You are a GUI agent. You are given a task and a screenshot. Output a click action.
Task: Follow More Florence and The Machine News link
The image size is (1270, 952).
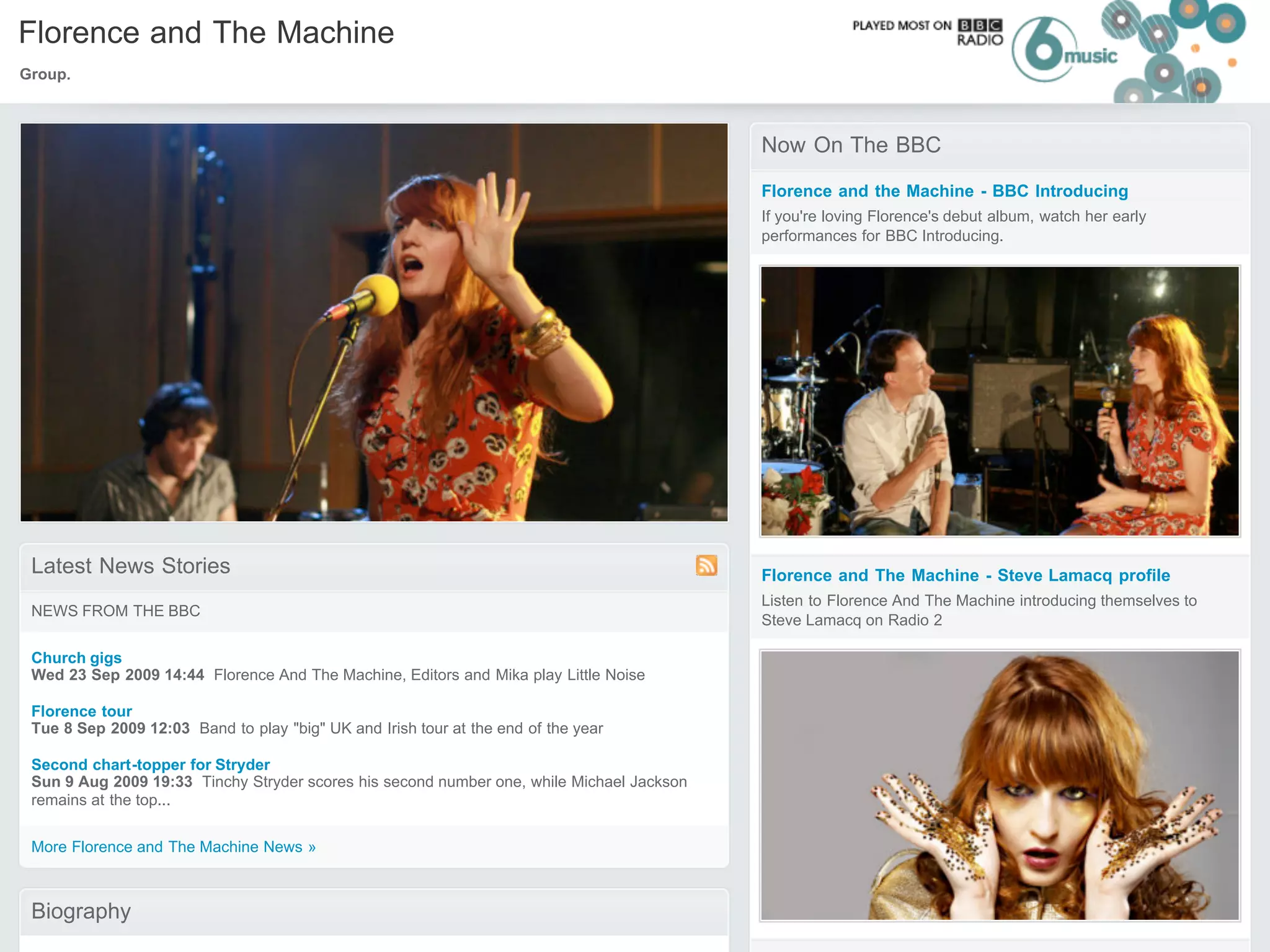(x=174, y=847)
